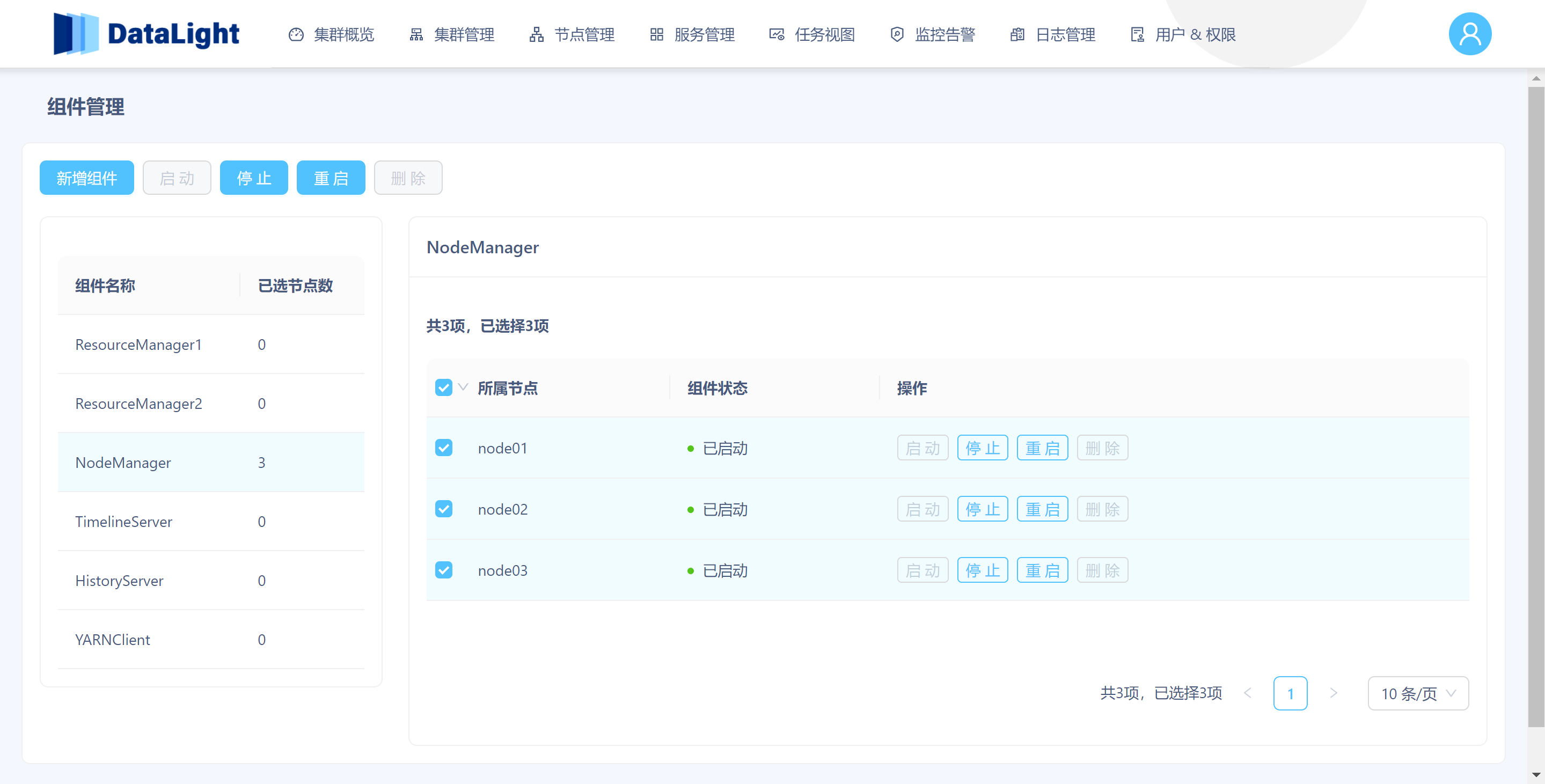Restart NodeManager on node01

coord(1042,448)
